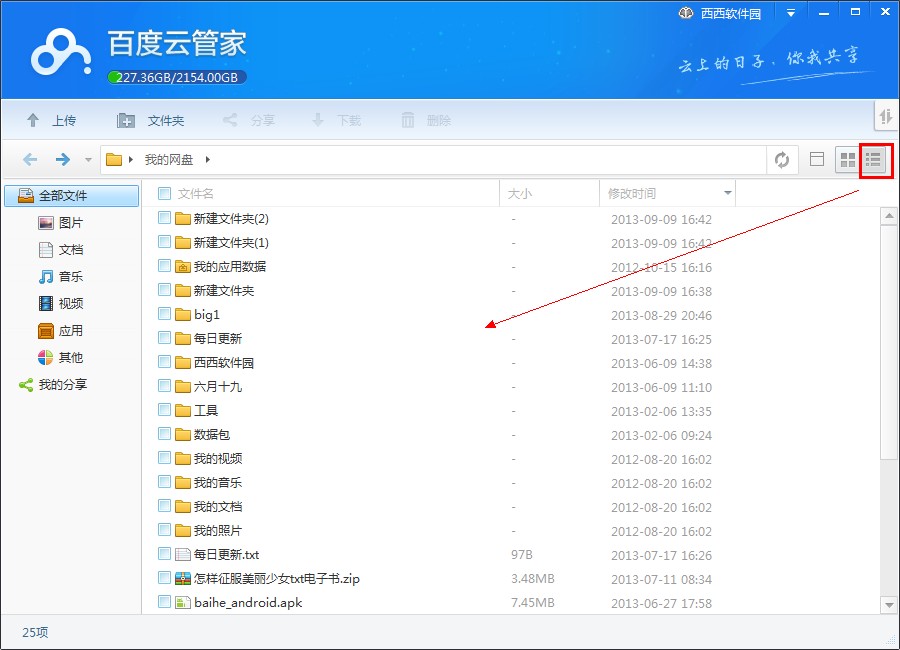The height and width of the screenshot is (650, 900).
Task: Select 我的分享 in the sidebar
Action: tap(62, 384)
